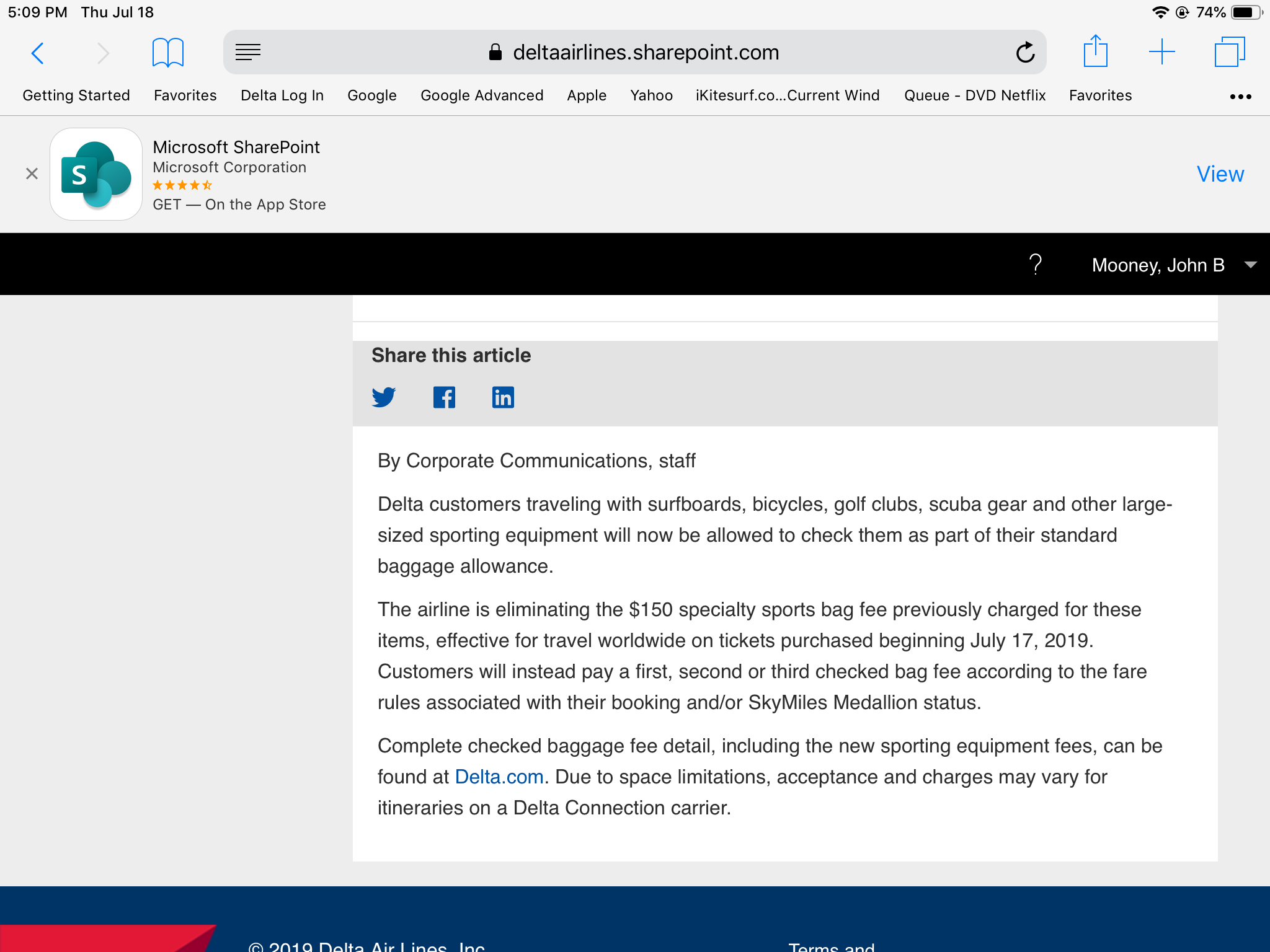Show more bookmarks via three dots
This screenshot has width=1270, height=952.
point(1240,97)
